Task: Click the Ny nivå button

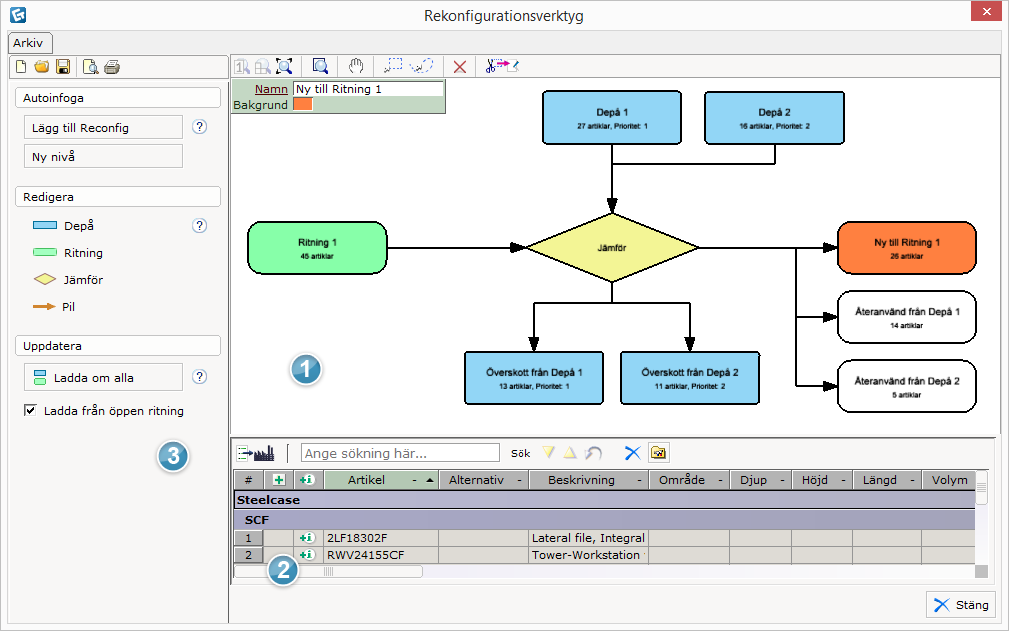Action: tap(102, 156)
